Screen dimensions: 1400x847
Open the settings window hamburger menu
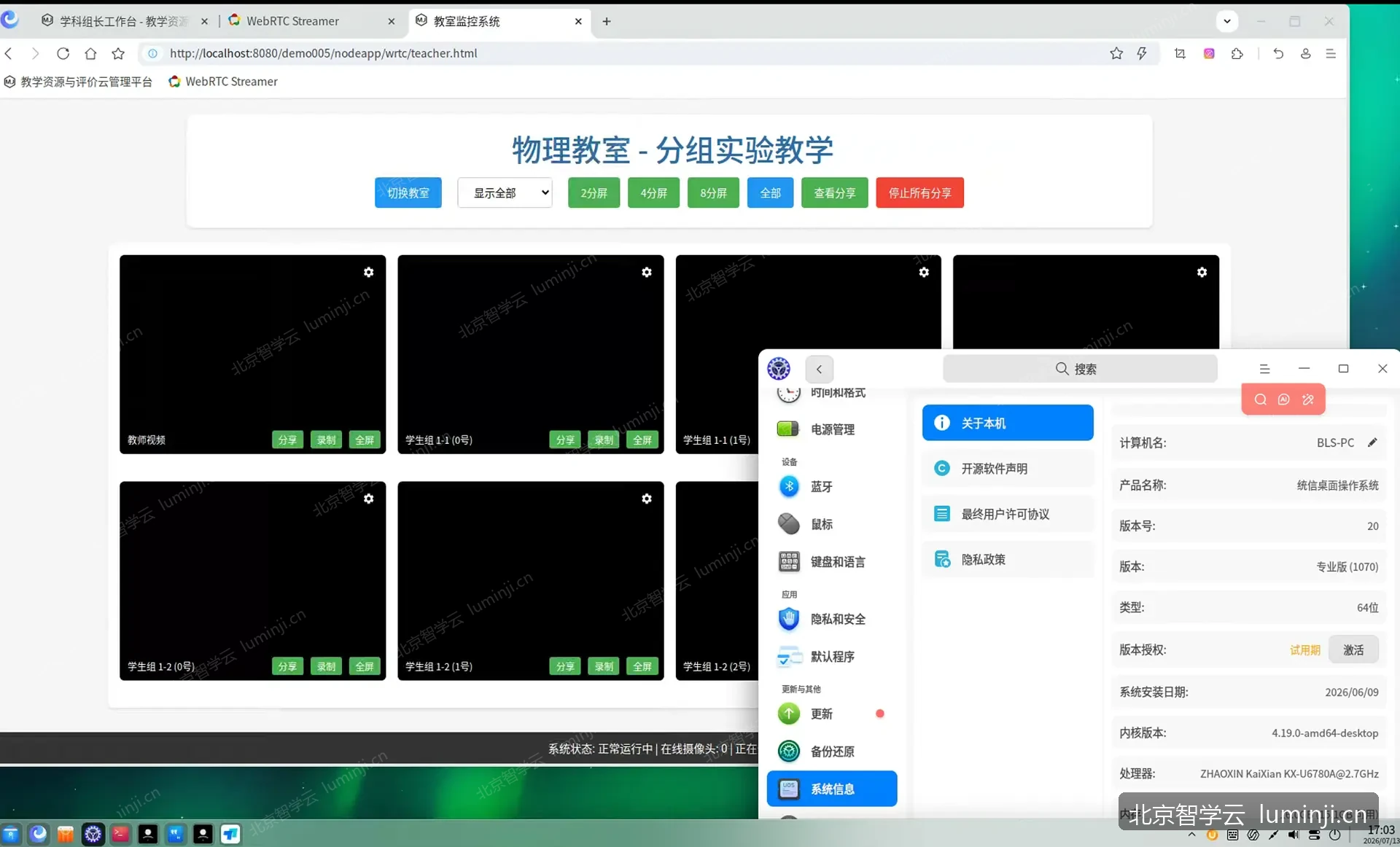tap(1264, 369)
